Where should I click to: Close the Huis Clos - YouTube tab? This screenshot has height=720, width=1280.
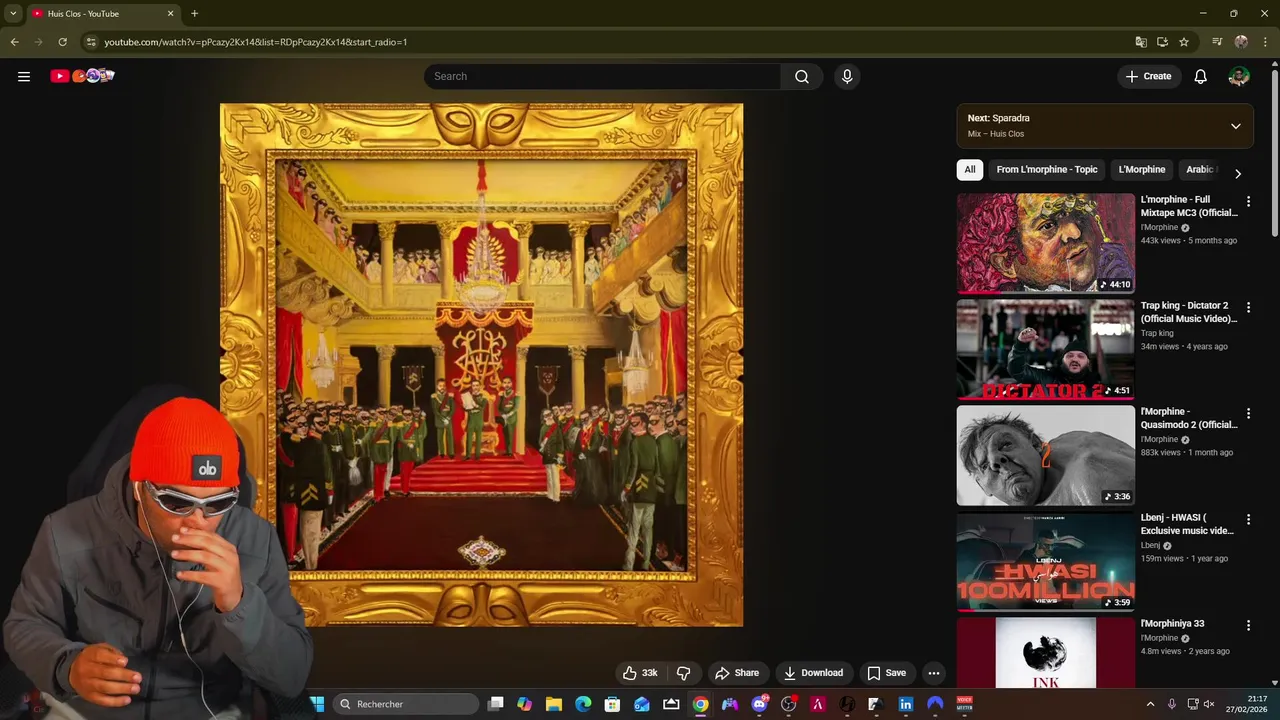pyautogui.click(x=170, y=14)
